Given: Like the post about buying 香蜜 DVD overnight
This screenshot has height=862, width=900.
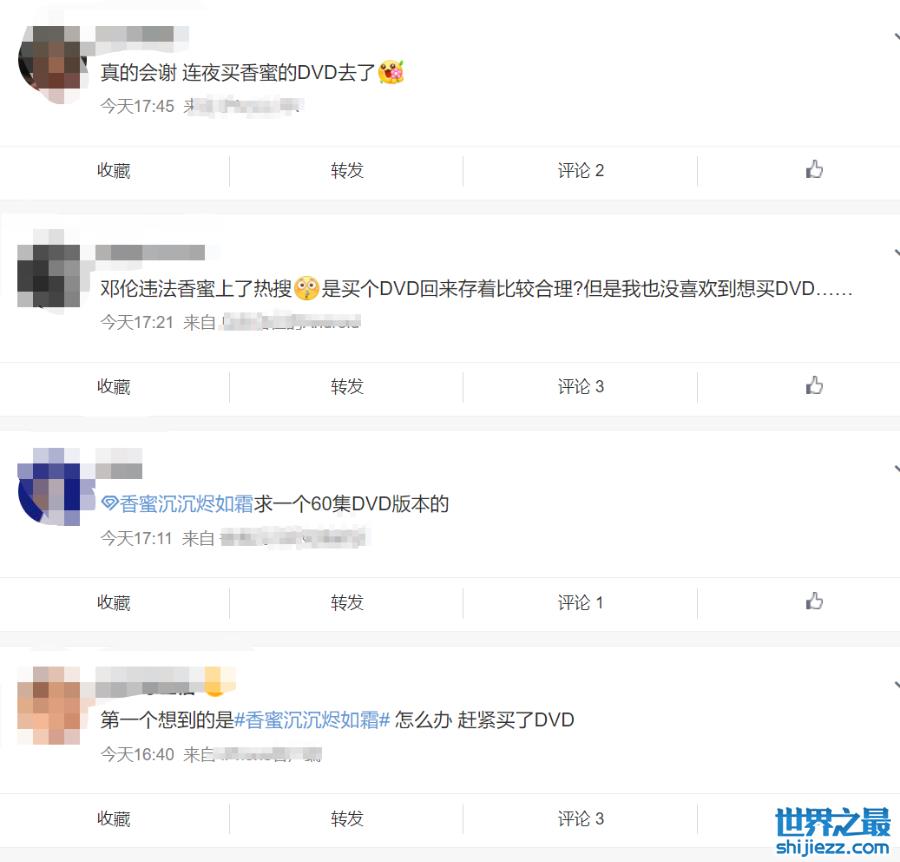Looking at the screenshot, I should [x=814, y=169].
